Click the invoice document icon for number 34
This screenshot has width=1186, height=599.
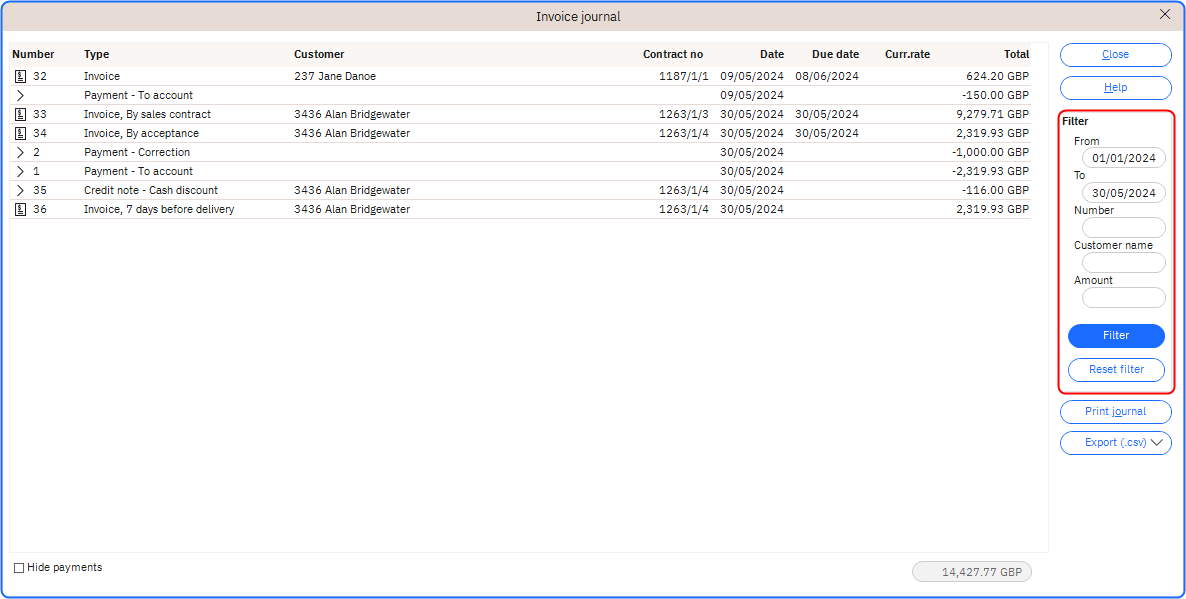(x=20, y=133)
